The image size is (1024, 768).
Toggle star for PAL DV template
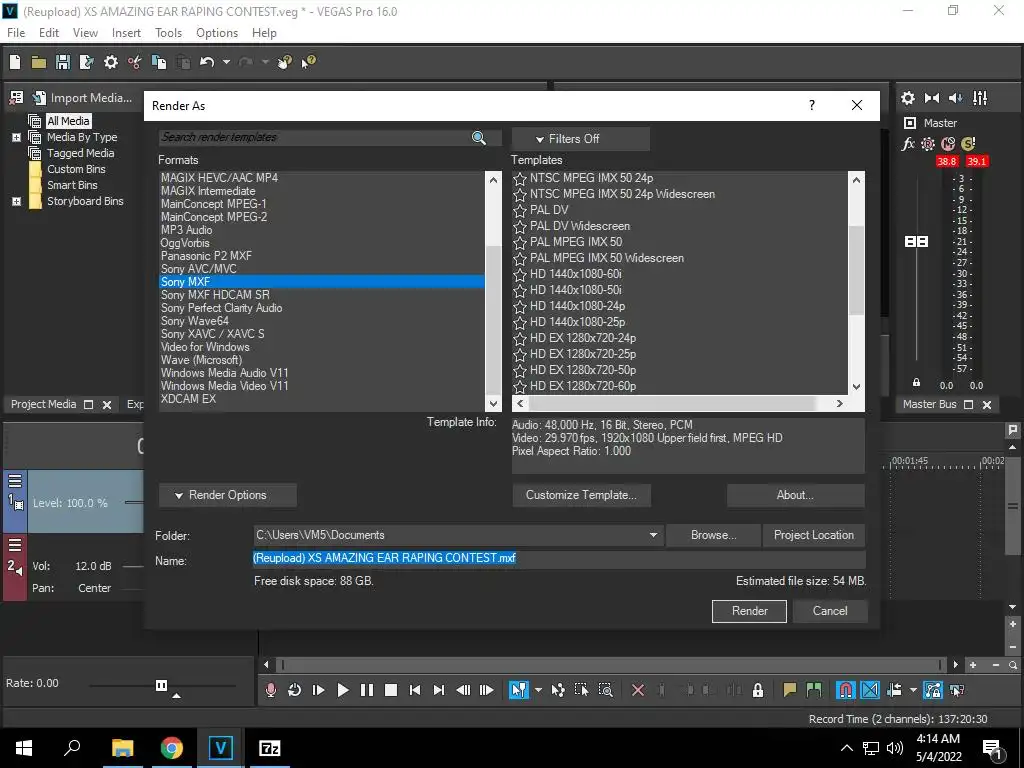[x=520, y=210]
